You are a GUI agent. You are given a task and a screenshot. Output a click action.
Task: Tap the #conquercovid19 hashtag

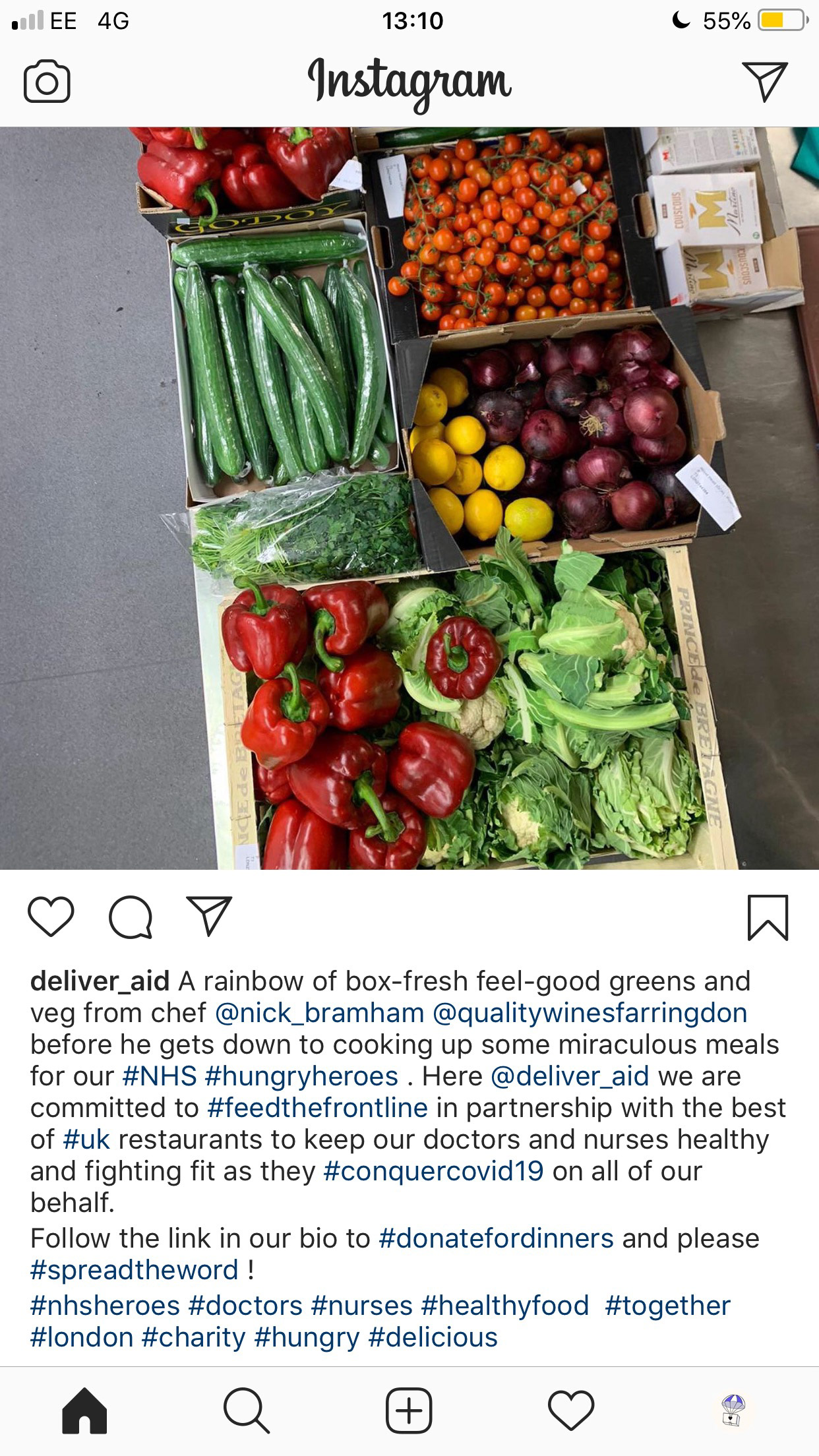(434, 1171)
